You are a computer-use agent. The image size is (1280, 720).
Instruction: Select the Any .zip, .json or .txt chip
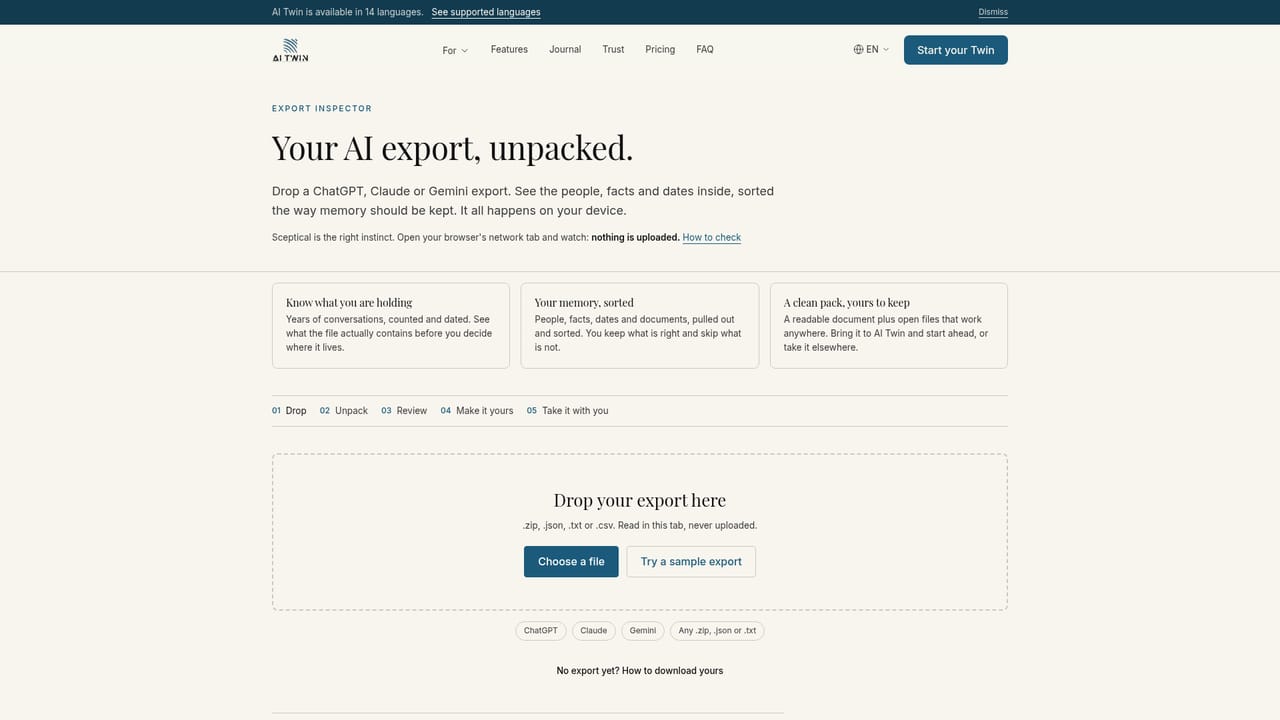point(717,631)
